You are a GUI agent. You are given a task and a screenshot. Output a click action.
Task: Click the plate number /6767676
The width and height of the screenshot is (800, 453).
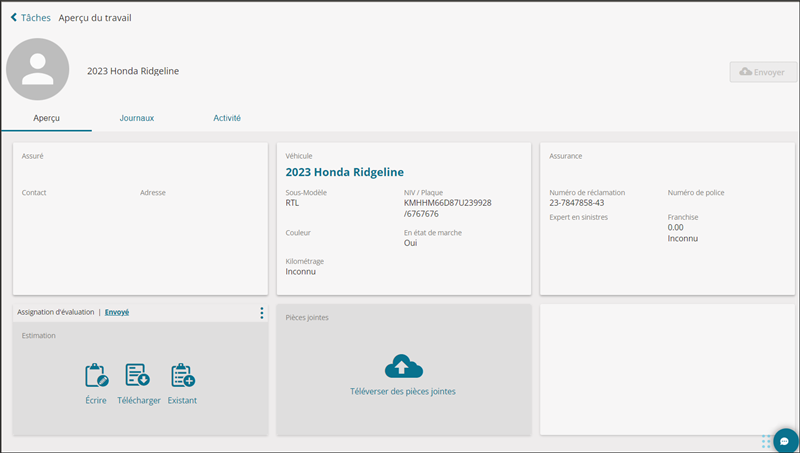click(x=421, y=214)
